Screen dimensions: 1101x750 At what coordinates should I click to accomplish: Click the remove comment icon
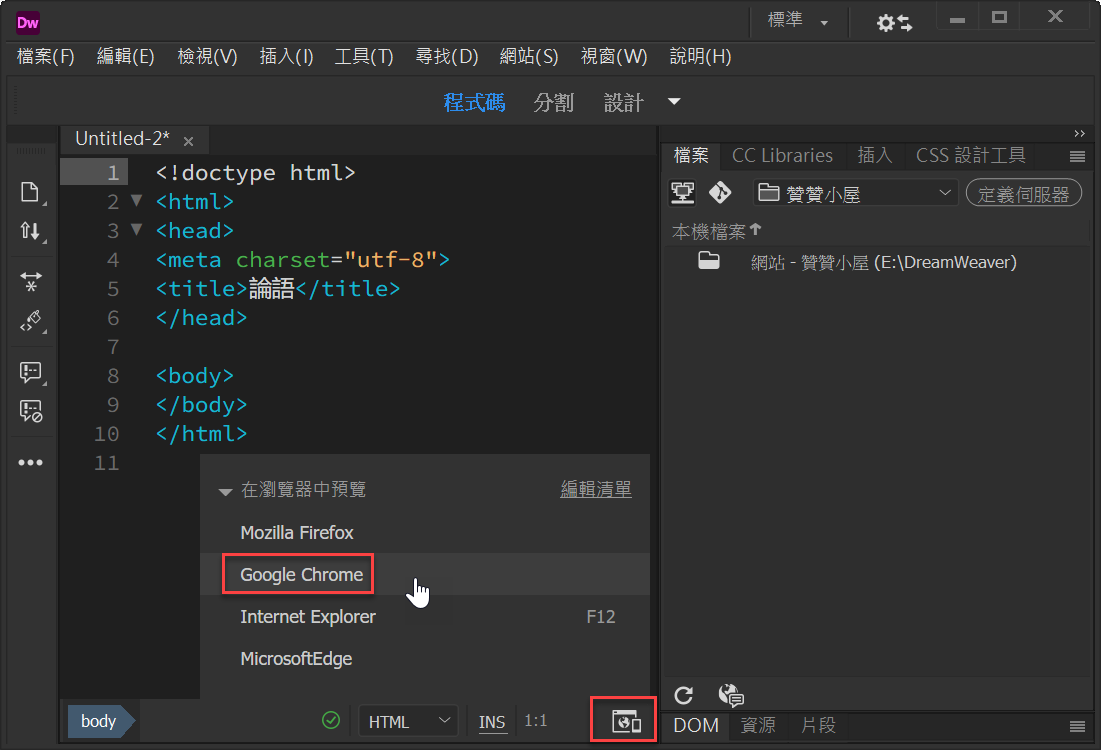click(30, 411)
